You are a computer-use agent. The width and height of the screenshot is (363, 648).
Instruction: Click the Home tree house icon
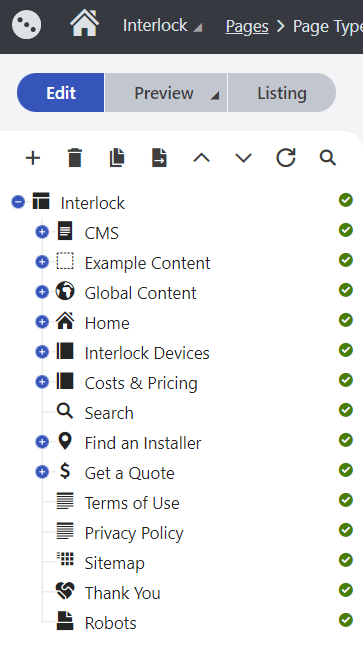[65, 320]
